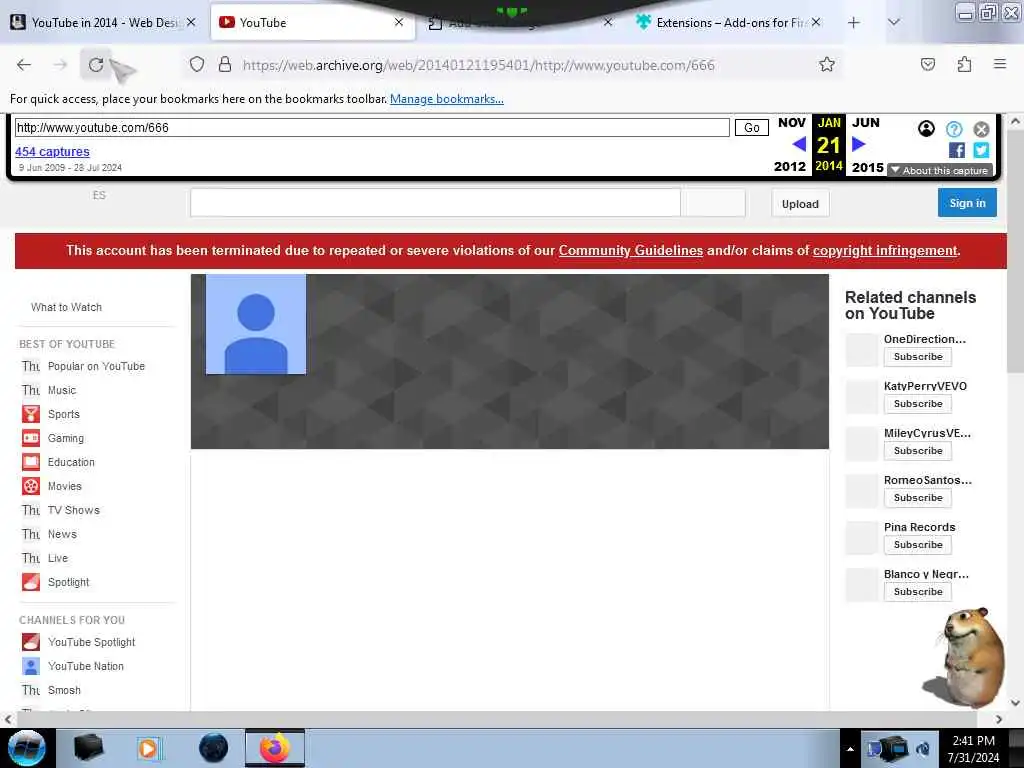
Task: Go to next capture with right arrow
Action: coord(859,144)
